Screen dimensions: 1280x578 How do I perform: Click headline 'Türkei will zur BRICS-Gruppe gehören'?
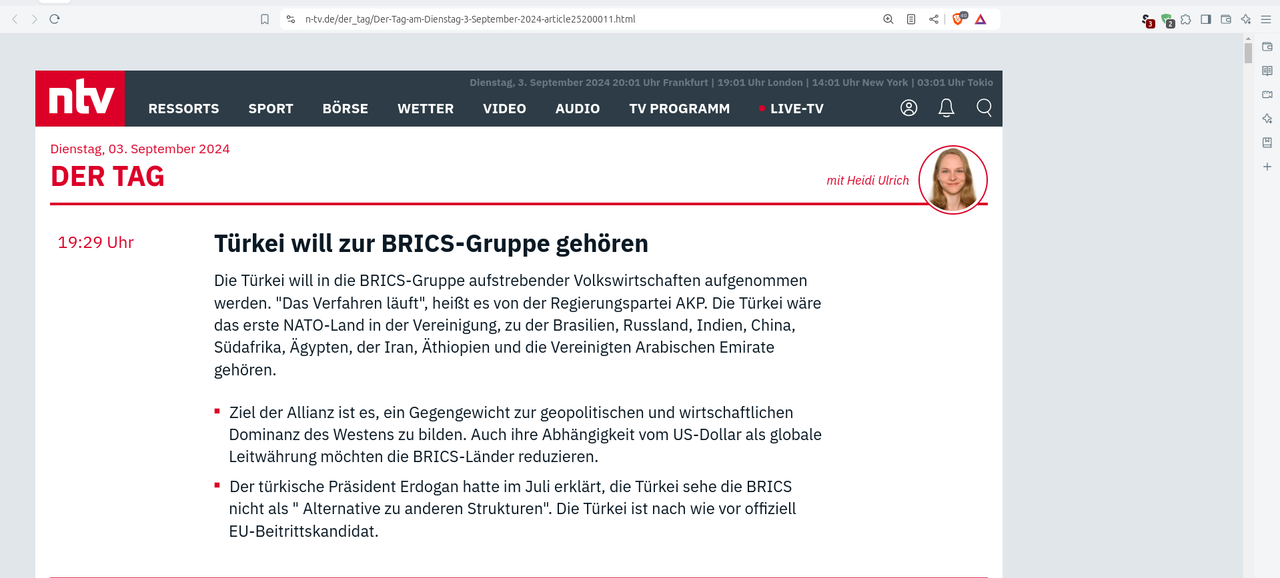431,243
